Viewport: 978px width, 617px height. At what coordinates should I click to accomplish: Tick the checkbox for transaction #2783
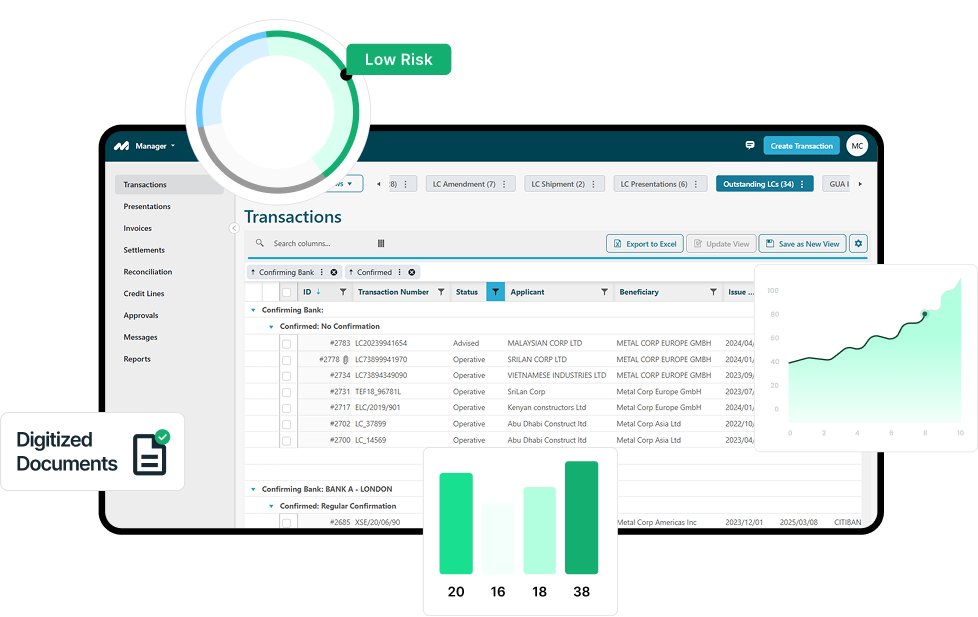point(287,343)
